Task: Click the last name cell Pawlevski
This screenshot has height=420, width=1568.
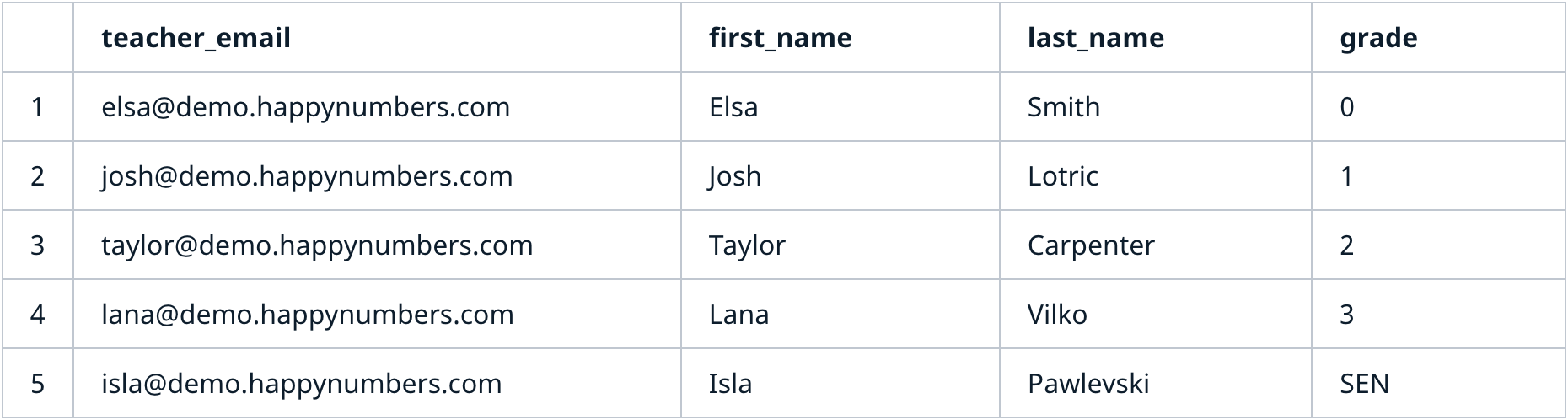Action: coord(1088,384)
